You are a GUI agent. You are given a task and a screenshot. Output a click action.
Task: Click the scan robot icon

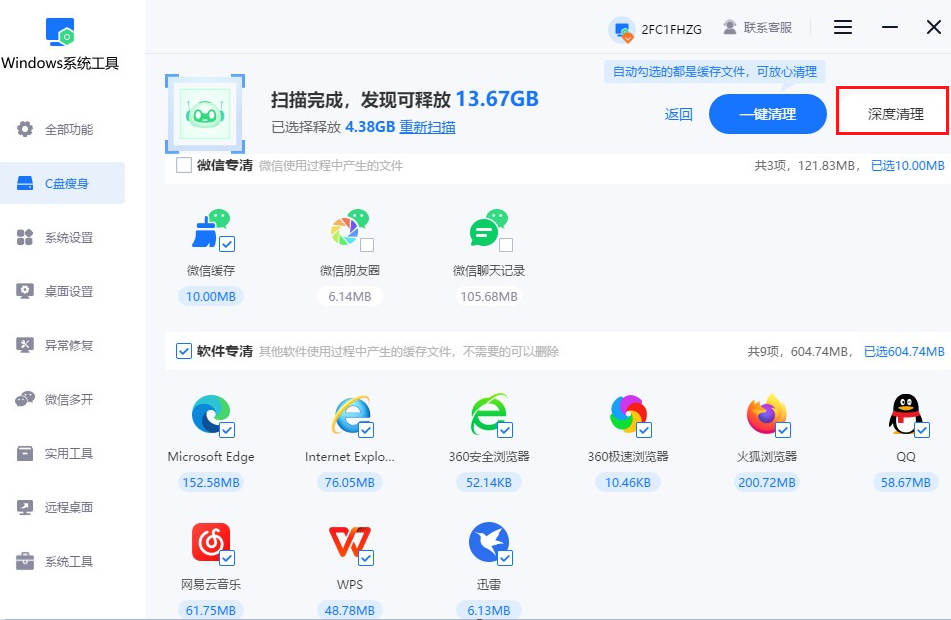point(205,113)
